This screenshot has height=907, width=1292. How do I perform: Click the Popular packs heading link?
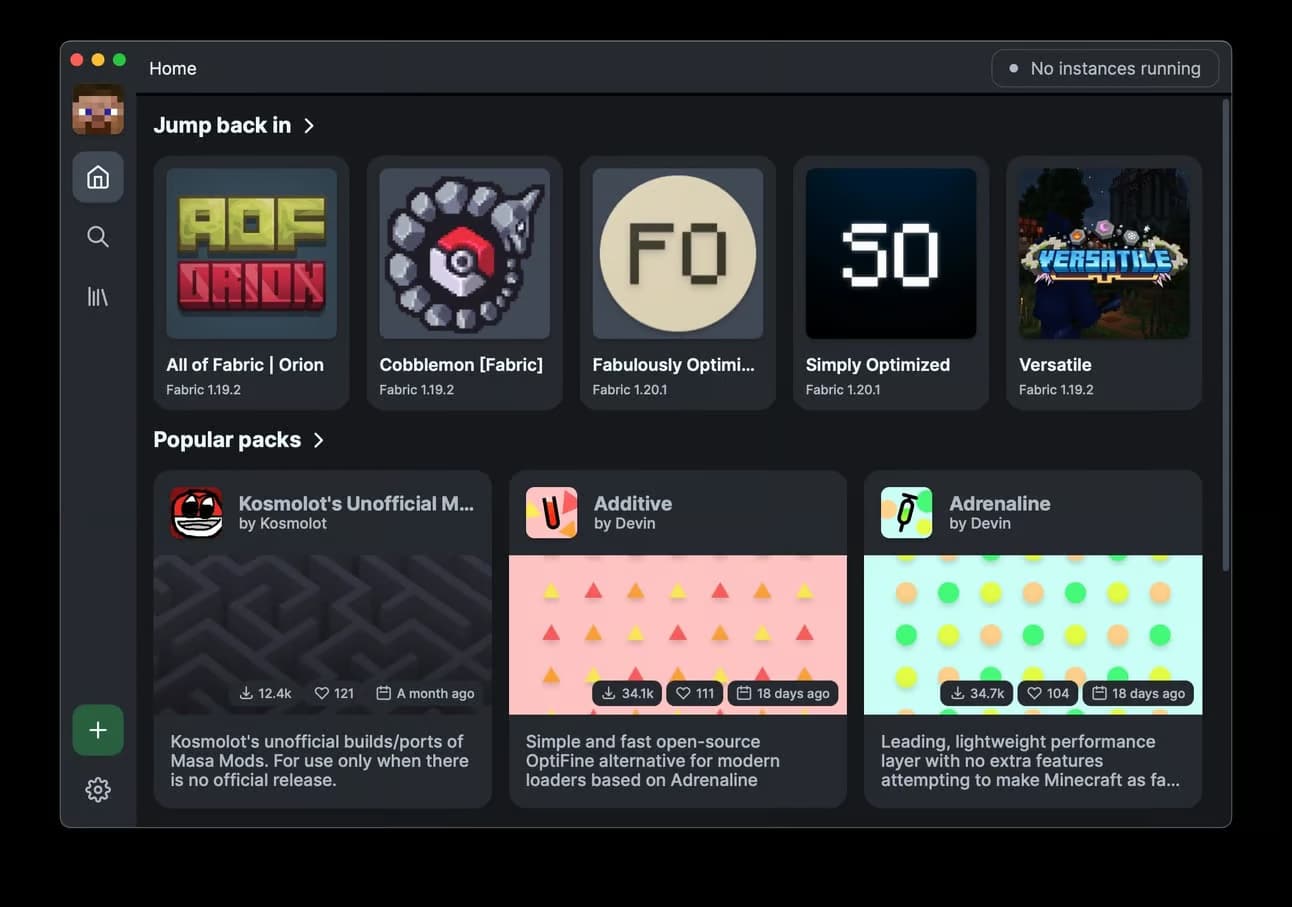pos(227,440)
